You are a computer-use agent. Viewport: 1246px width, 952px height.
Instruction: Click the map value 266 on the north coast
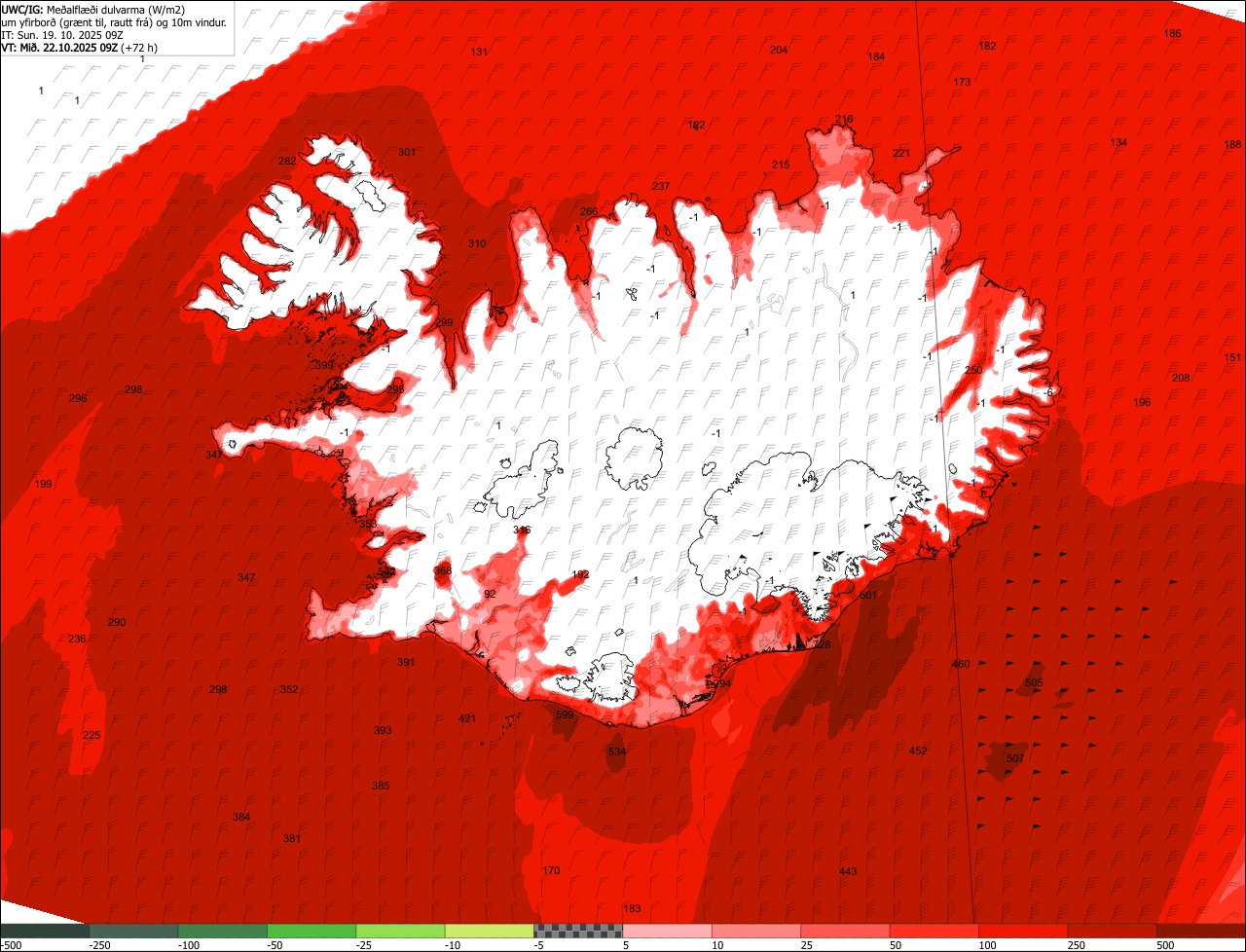point(589,211)
